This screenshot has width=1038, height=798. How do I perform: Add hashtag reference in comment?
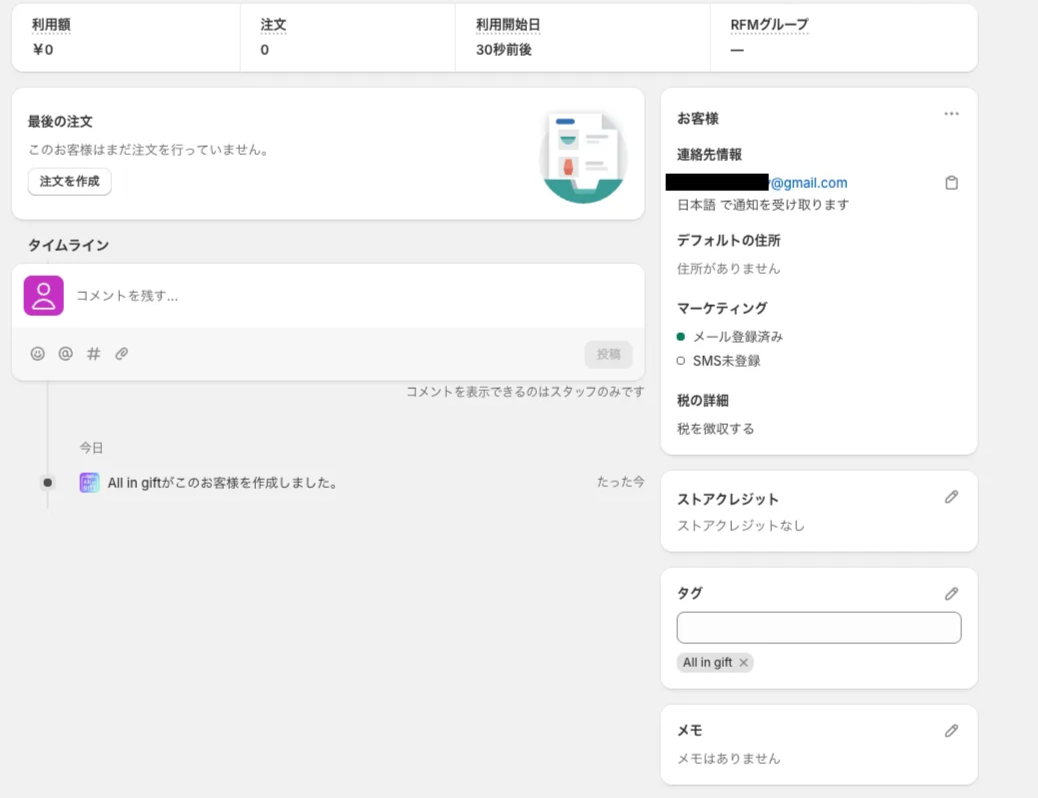pyautogui.click(x=93, y=354)
